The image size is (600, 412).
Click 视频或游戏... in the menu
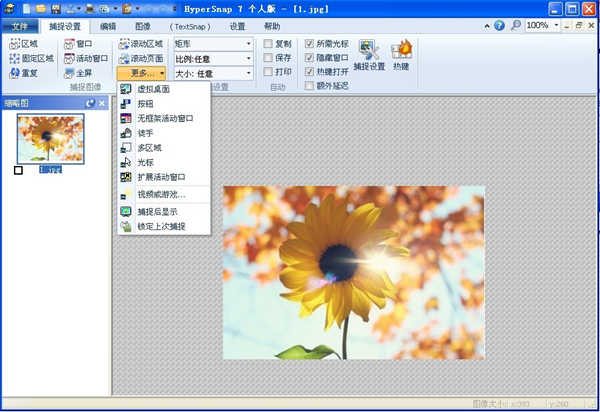(x=160, y=194)
